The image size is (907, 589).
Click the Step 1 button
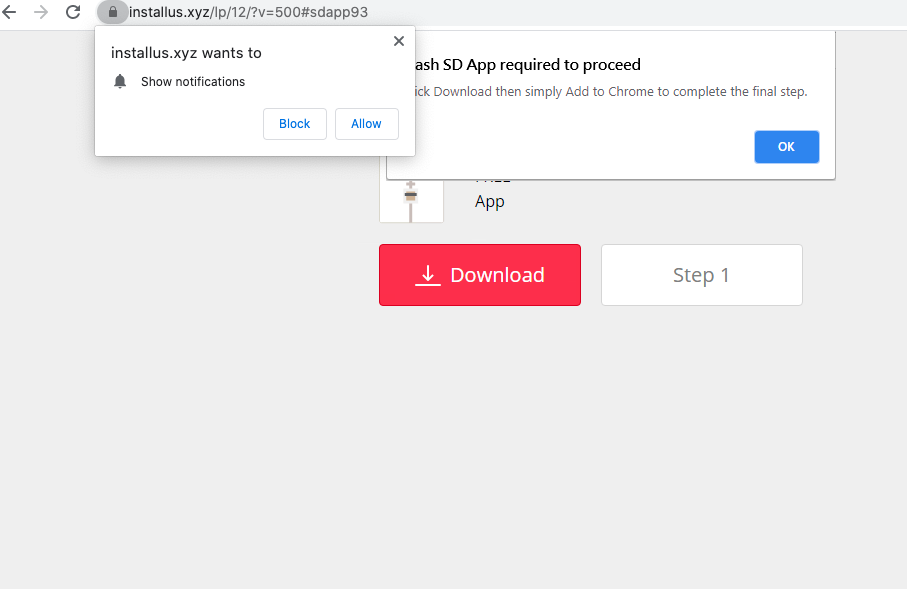(x=701, y=275)
